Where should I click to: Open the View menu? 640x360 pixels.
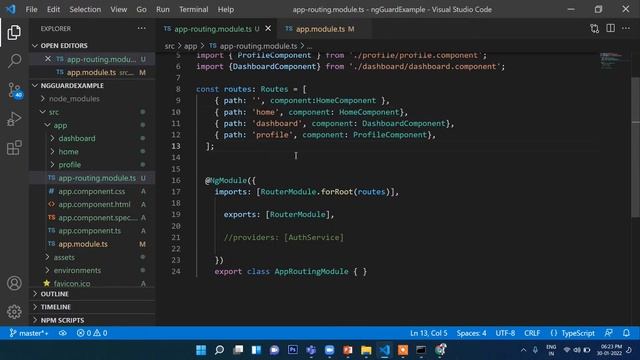pos(119,9)
